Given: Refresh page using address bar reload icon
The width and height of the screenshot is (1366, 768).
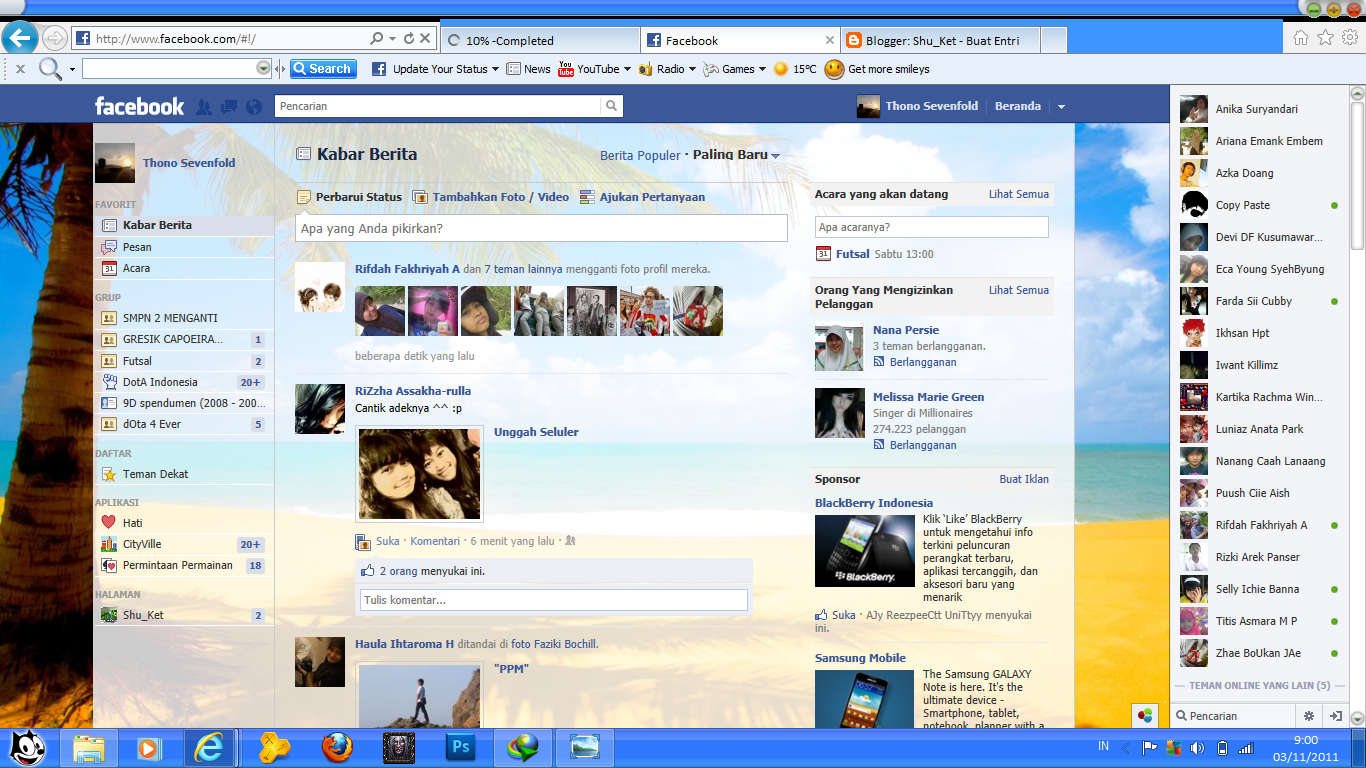Looking at the screenshot, I should (408, 39).
